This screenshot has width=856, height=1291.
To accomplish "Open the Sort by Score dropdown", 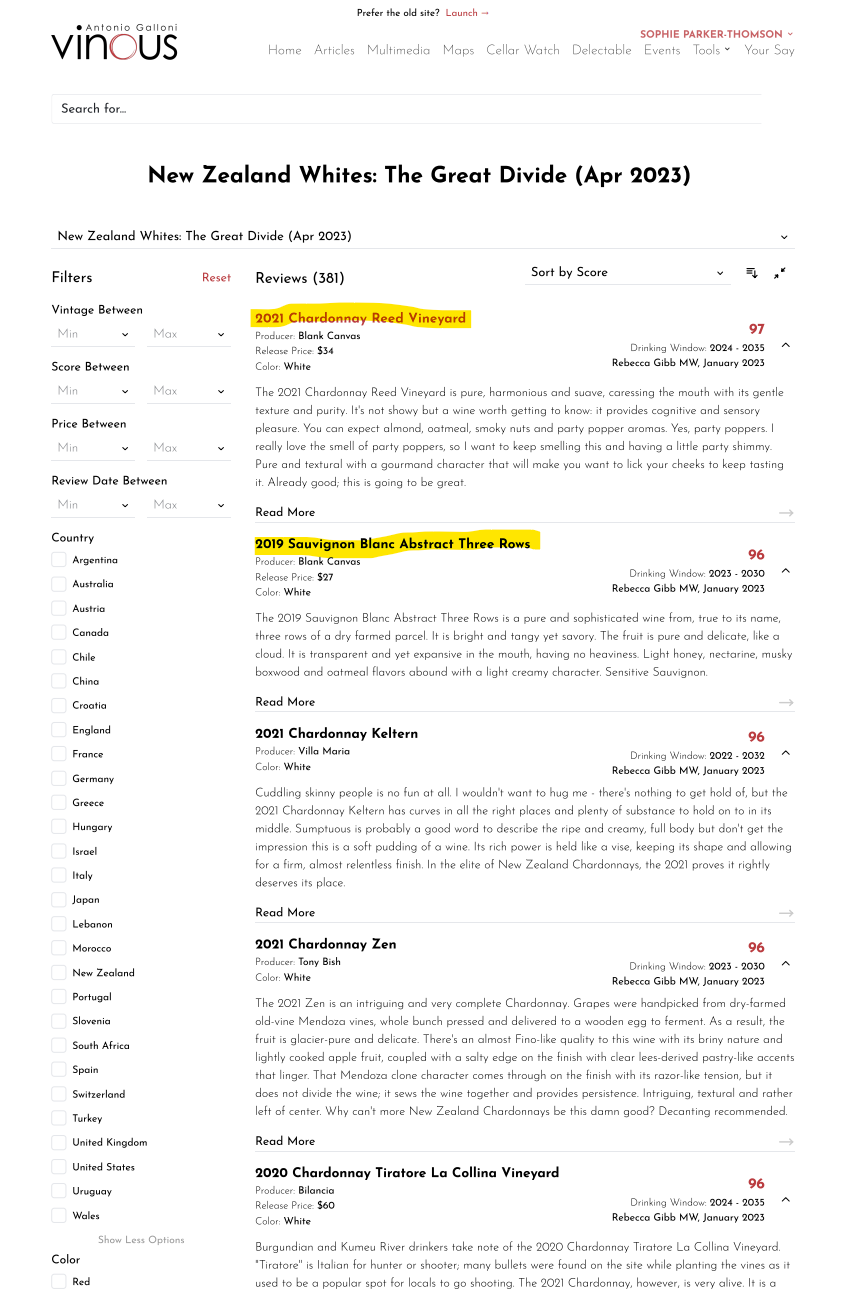I will (627, 273).
